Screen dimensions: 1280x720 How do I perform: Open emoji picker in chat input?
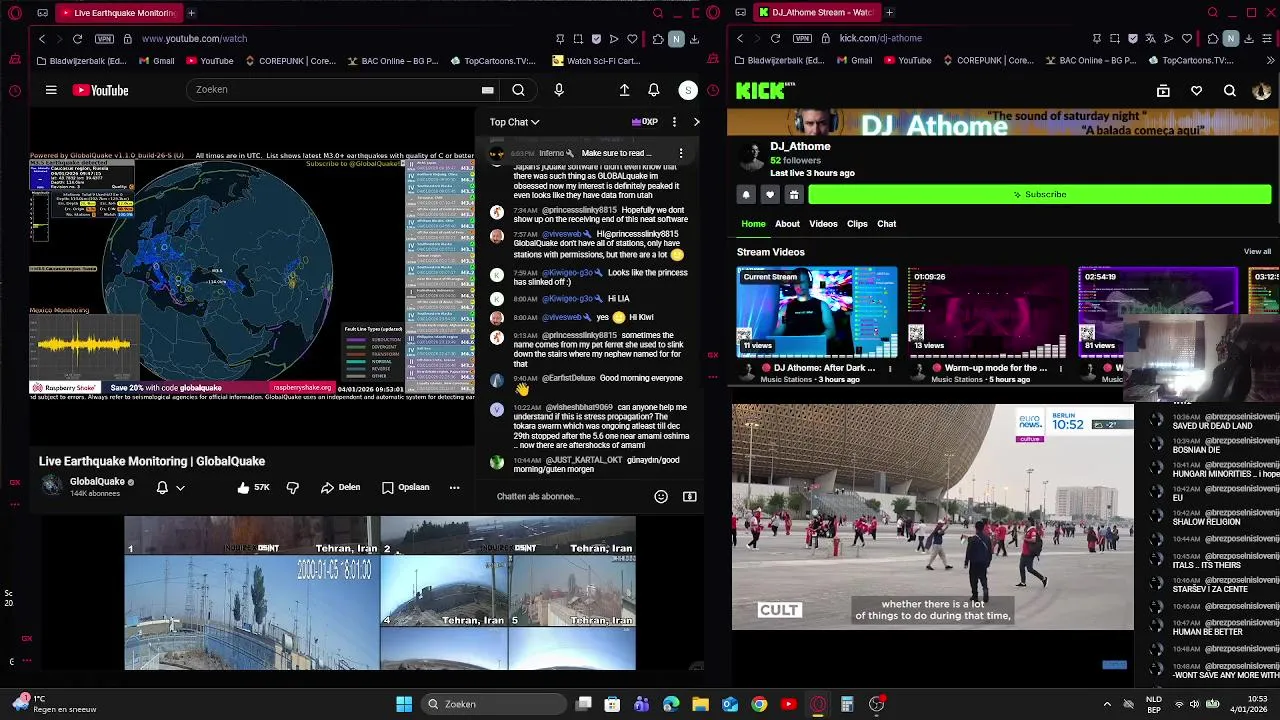661,496
